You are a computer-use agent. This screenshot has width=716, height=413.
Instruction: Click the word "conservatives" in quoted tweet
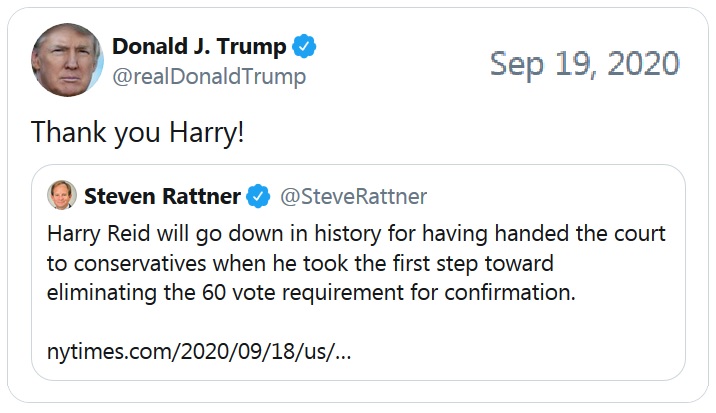[x=140, y=264]
